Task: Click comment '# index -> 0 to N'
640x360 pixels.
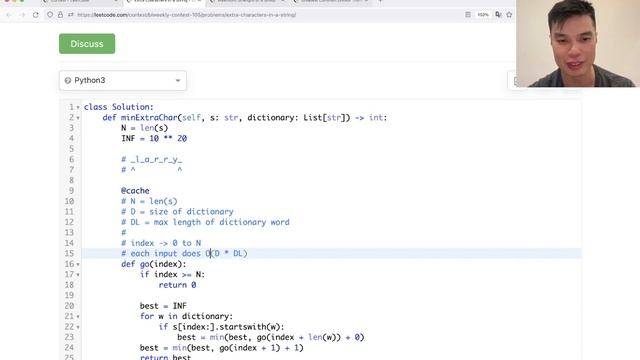Action: (x=161, y=243)
